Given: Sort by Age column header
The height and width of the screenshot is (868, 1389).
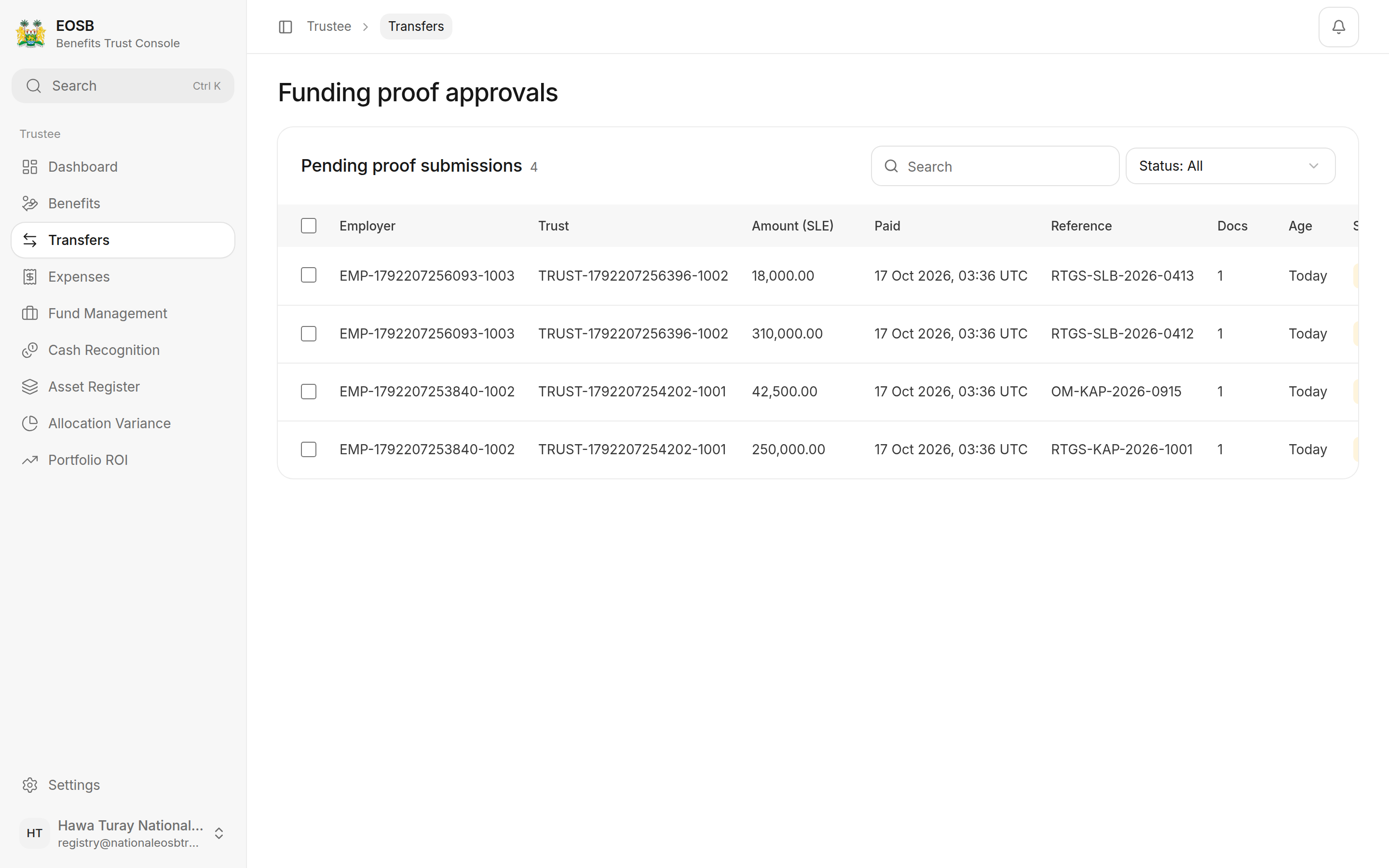Looking at the screenshot, I should click(1300, 226).
